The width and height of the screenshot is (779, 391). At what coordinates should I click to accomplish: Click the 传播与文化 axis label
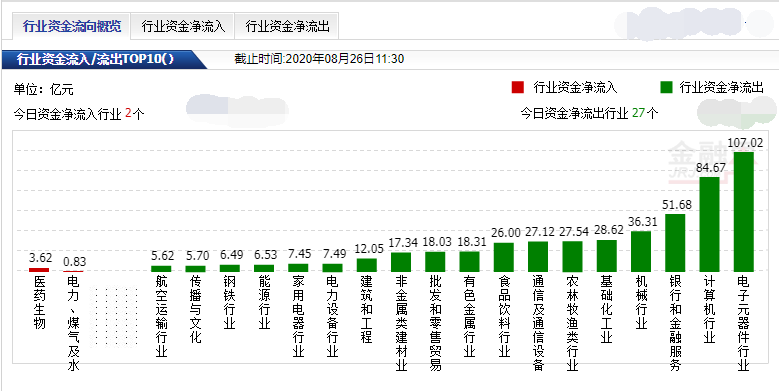(x=195, y=310)
